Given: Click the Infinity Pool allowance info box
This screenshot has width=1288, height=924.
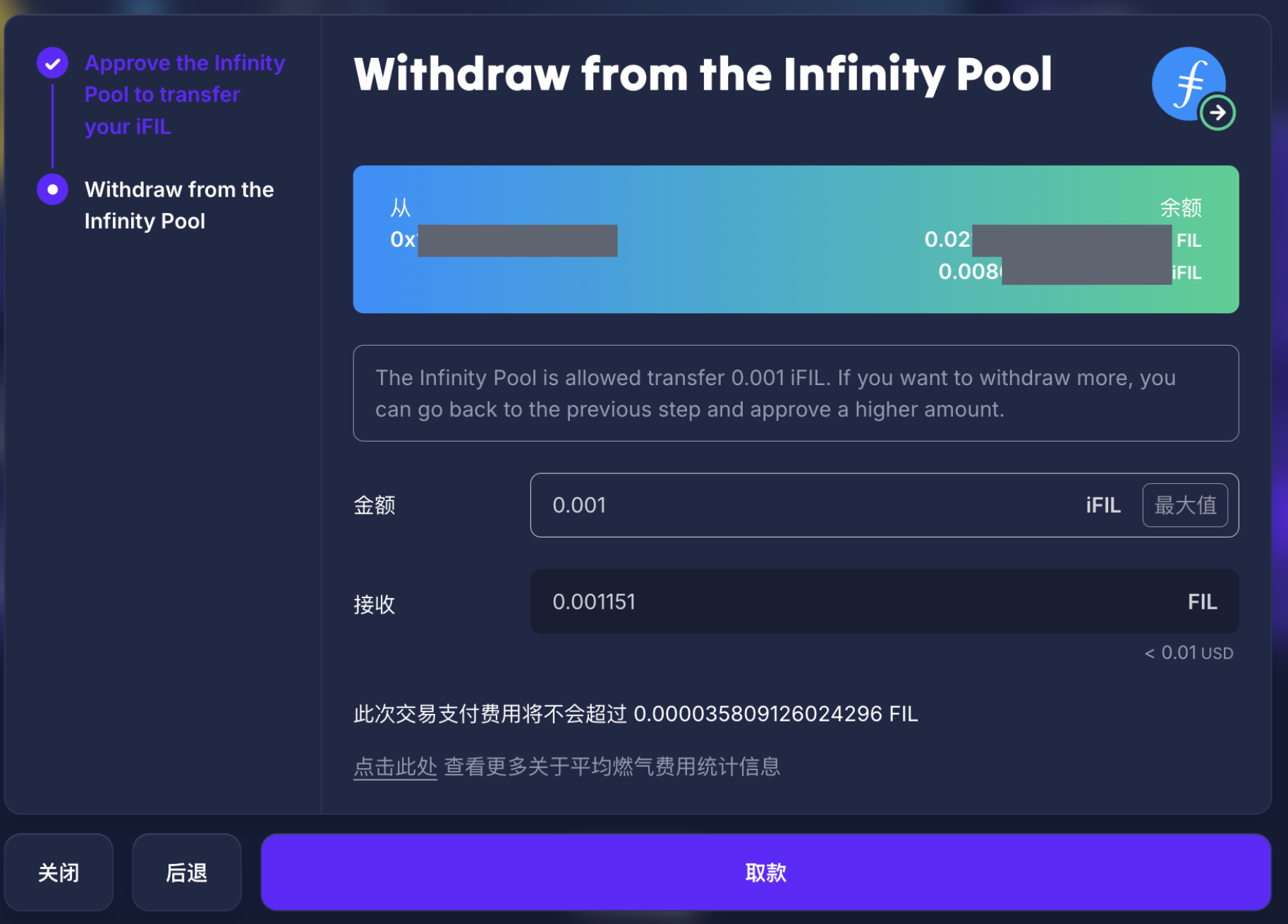Looking at the screenshot, I should 795,393.
